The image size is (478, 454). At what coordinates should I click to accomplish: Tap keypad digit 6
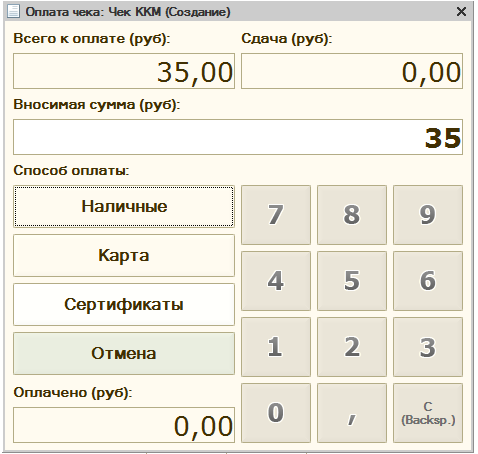coord(428,281)
